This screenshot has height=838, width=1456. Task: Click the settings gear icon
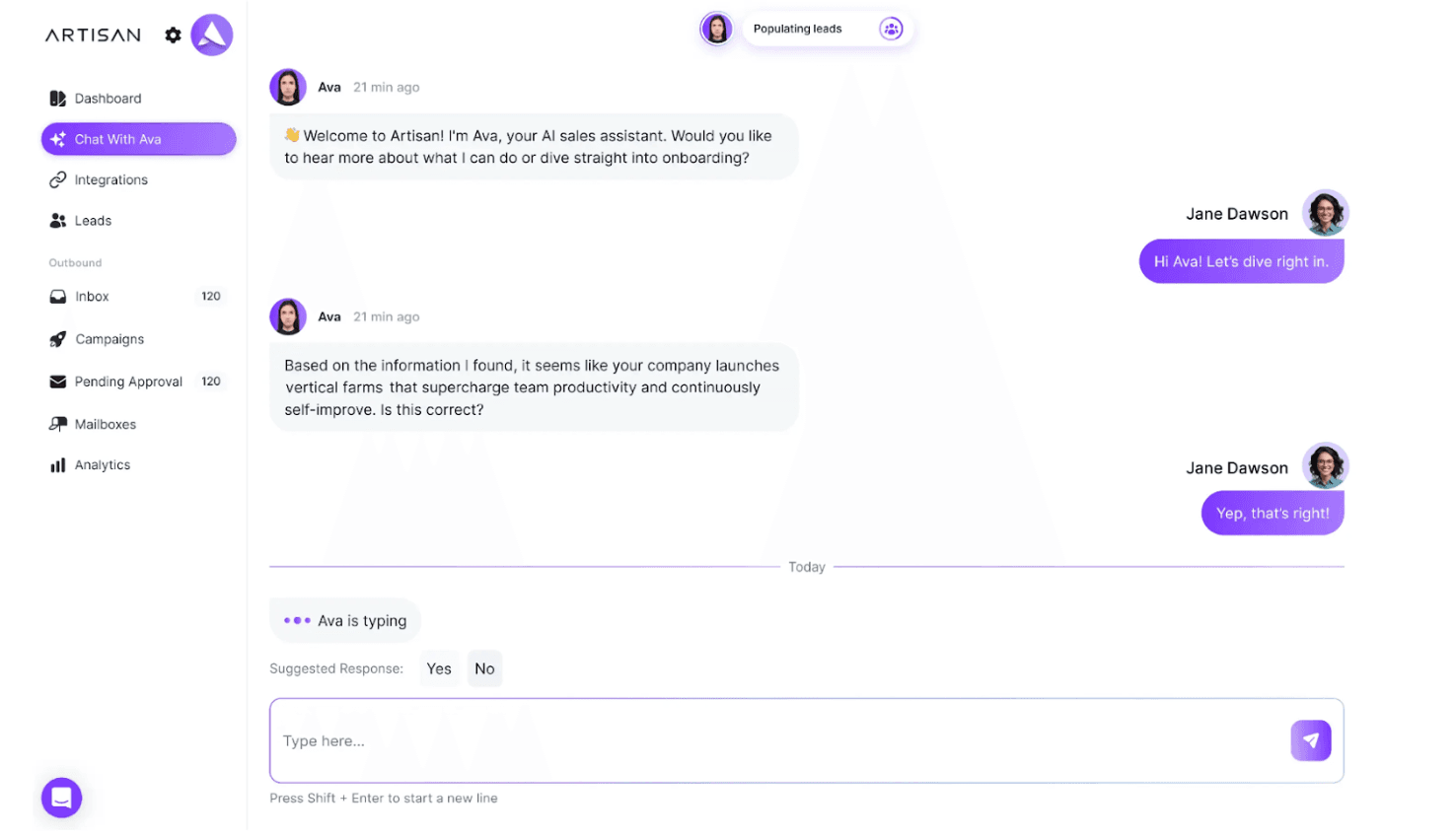174,35
